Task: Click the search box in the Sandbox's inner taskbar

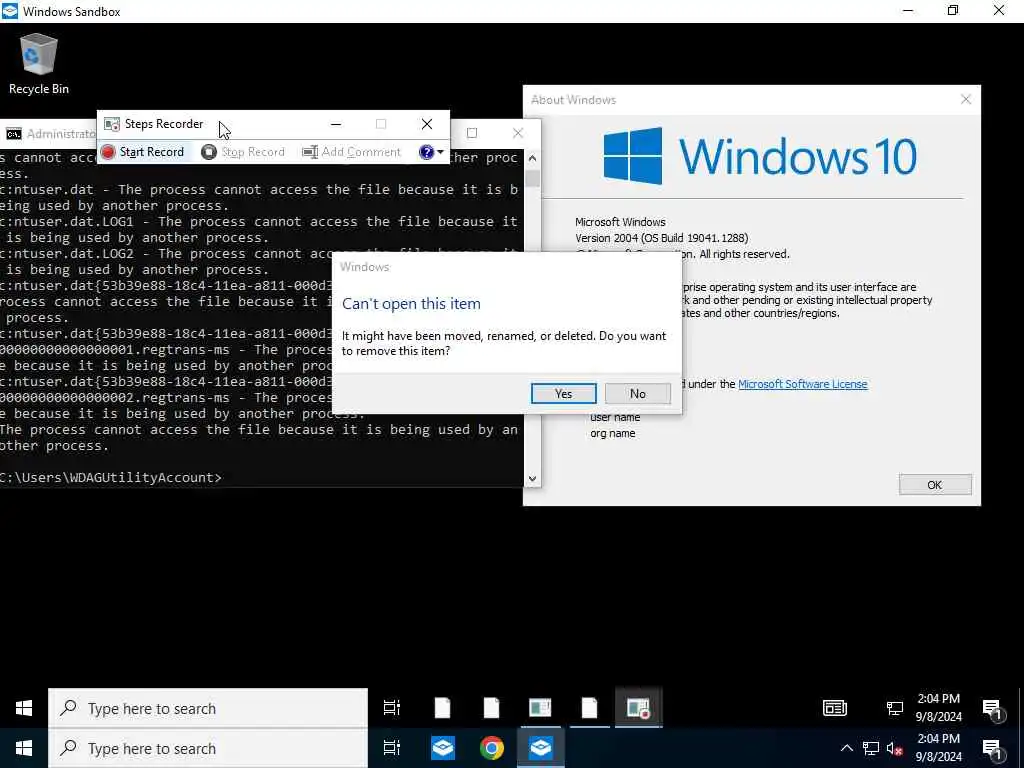Action: [x=208, y=708]
